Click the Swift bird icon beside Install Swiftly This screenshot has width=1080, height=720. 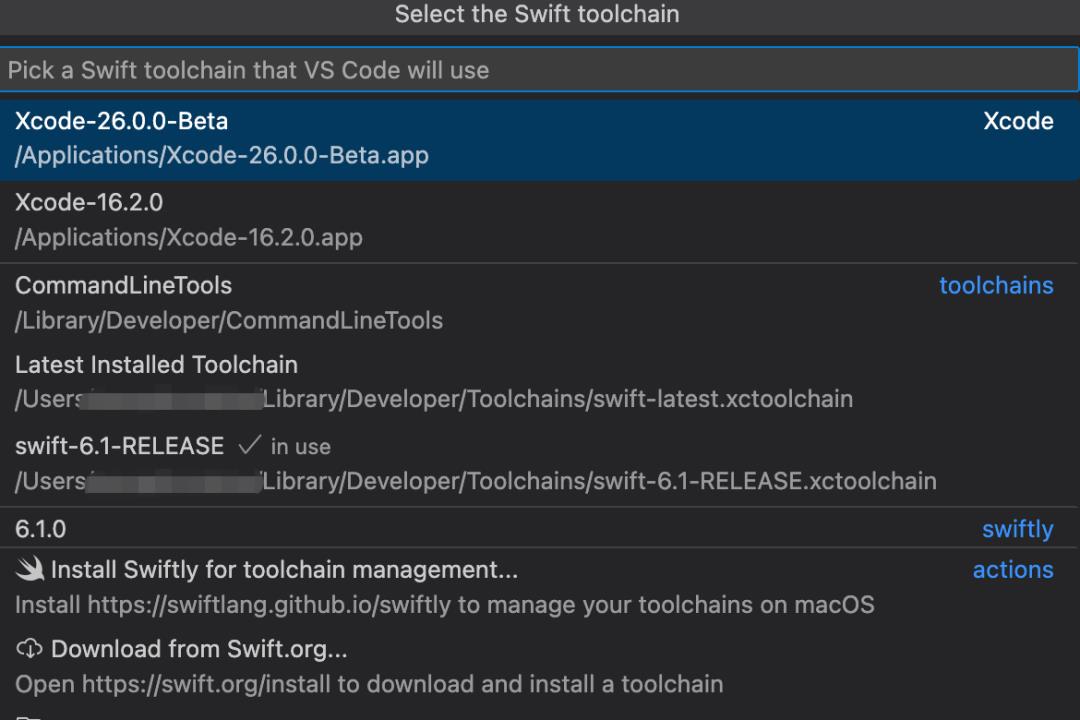tap(30, 569)
